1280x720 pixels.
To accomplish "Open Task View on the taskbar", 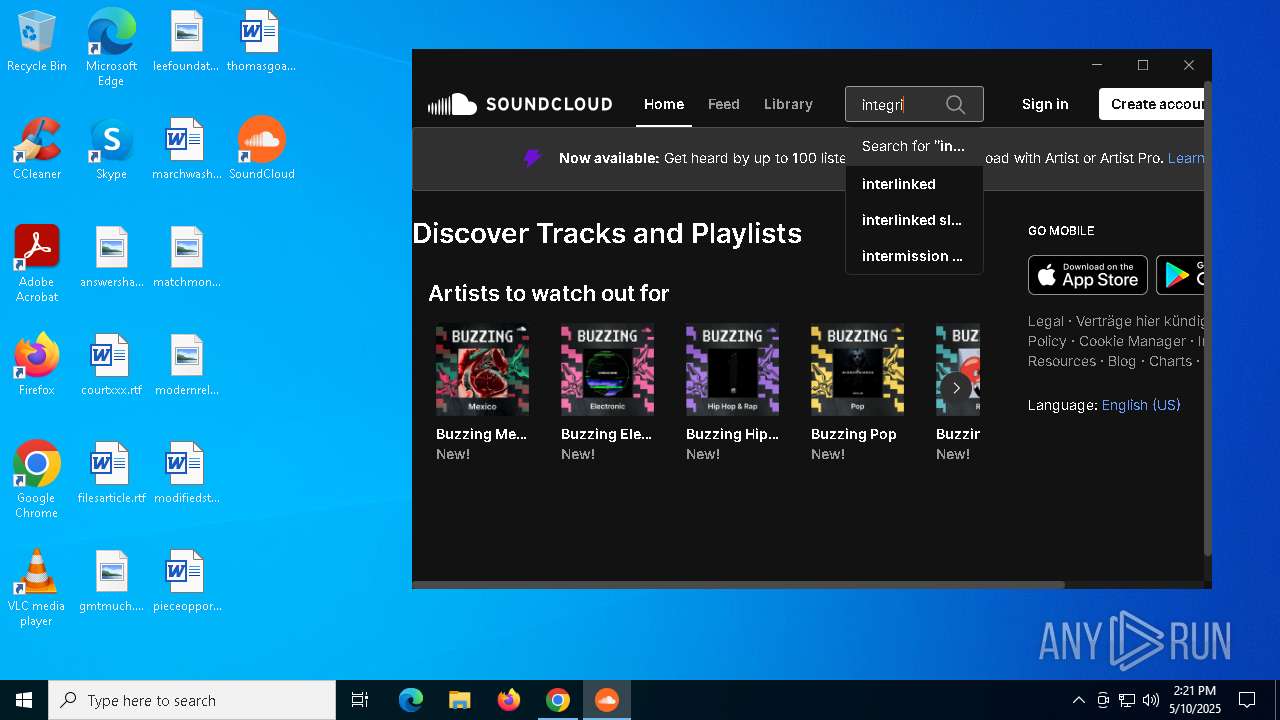I will (360, 700).
